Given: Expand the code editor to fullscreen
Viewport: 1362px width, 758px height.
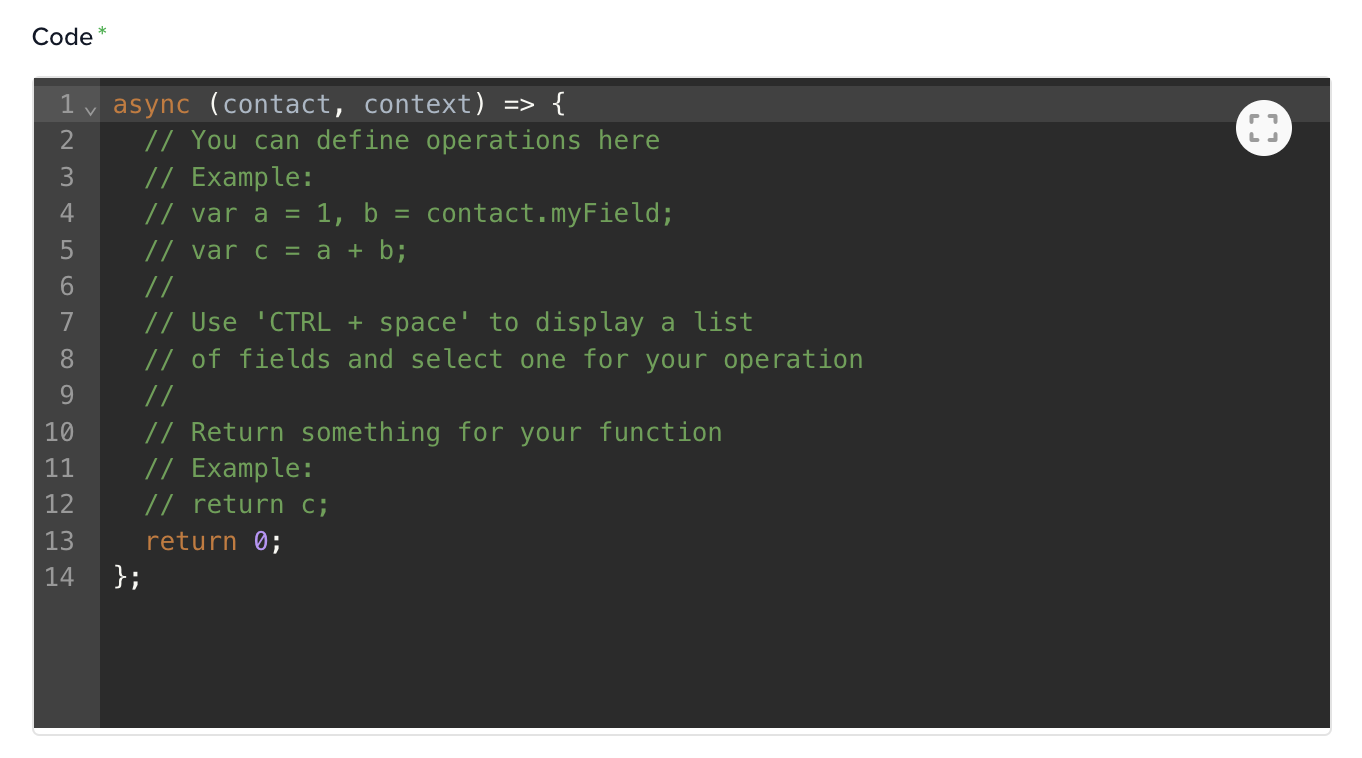Looking at the screenshot, I should (1264, 128).
